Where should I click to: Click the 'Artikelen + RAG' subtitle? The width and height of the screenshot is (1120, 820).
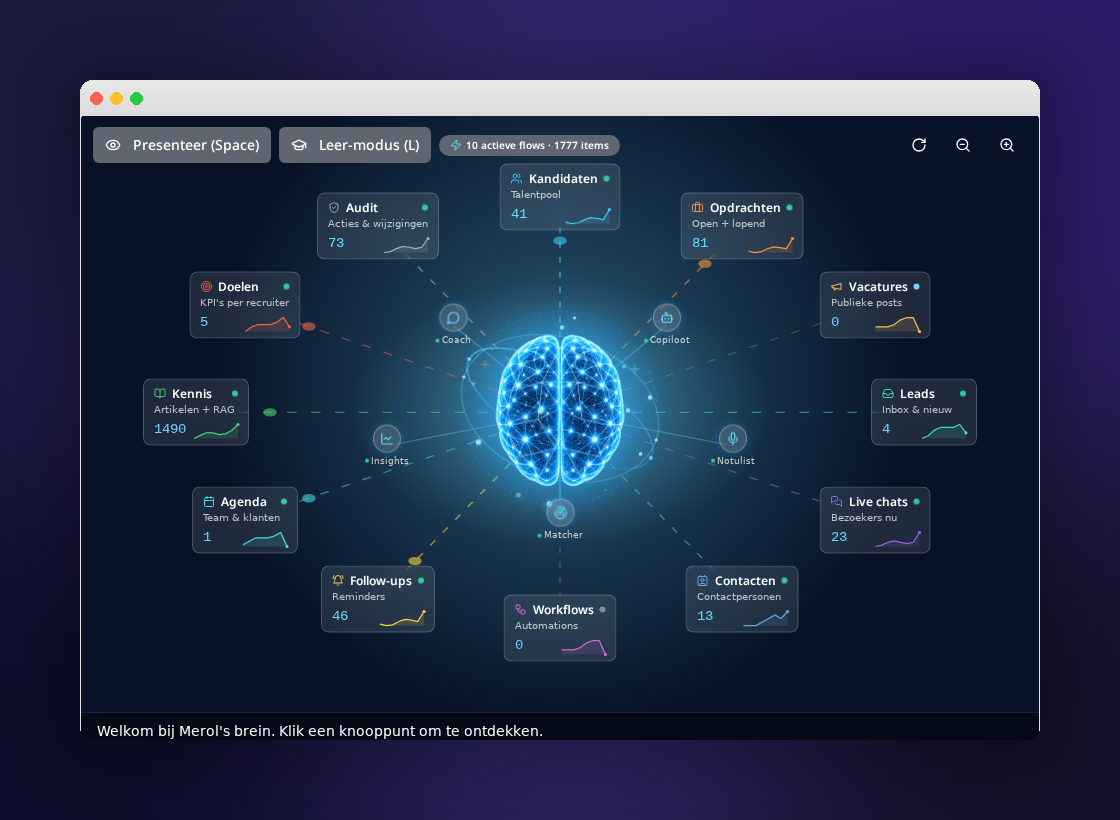coord(194,409)
